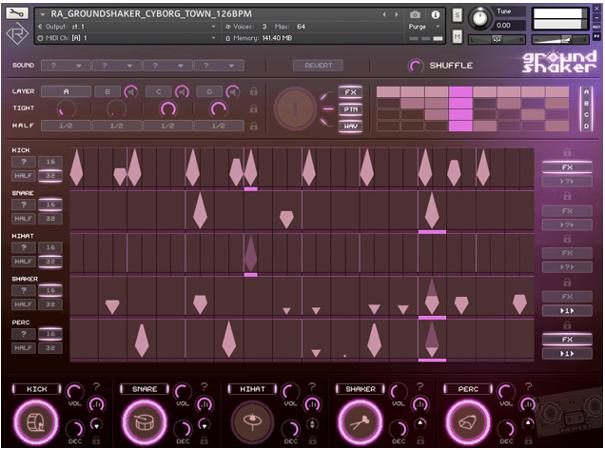
Task: Trigger the perc cowbell pad icon
Action: coord(465,422)
